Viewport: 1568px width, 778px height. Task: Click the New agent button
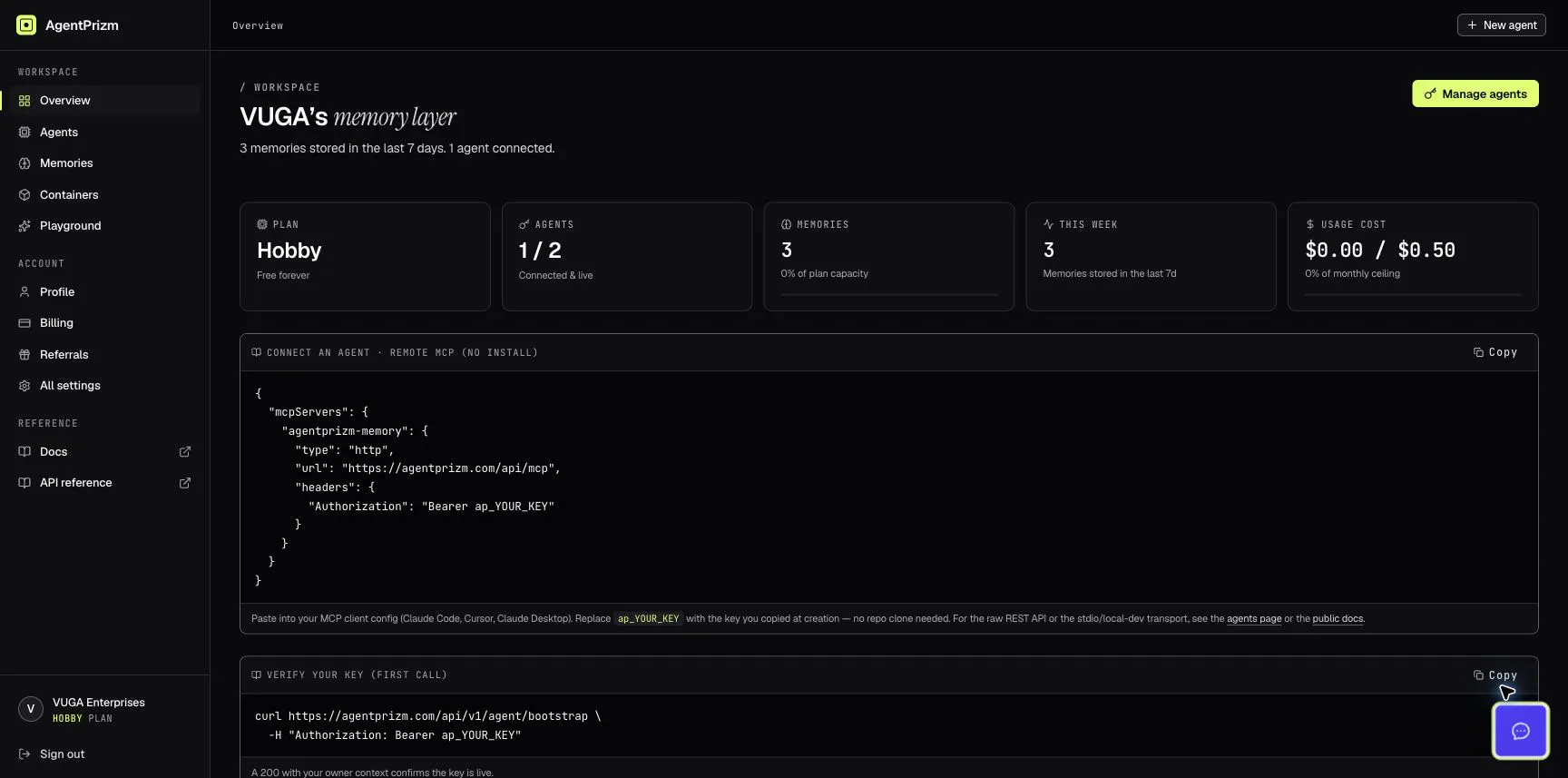click(1501, 25)
